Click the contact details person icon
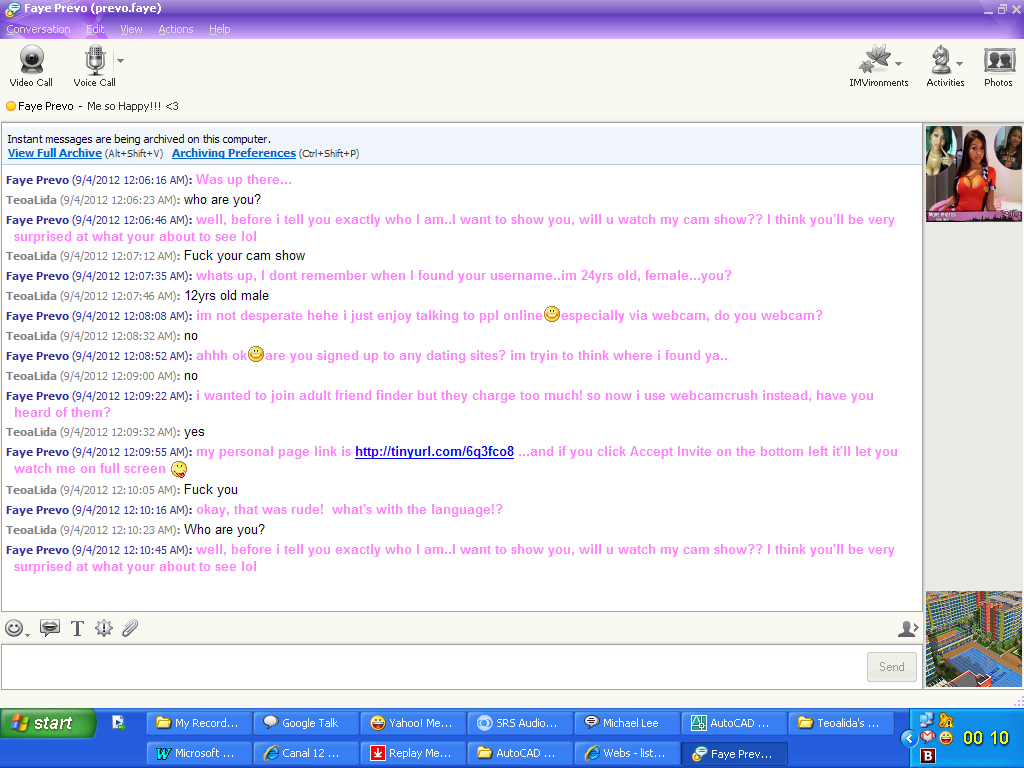 [908, 629]
